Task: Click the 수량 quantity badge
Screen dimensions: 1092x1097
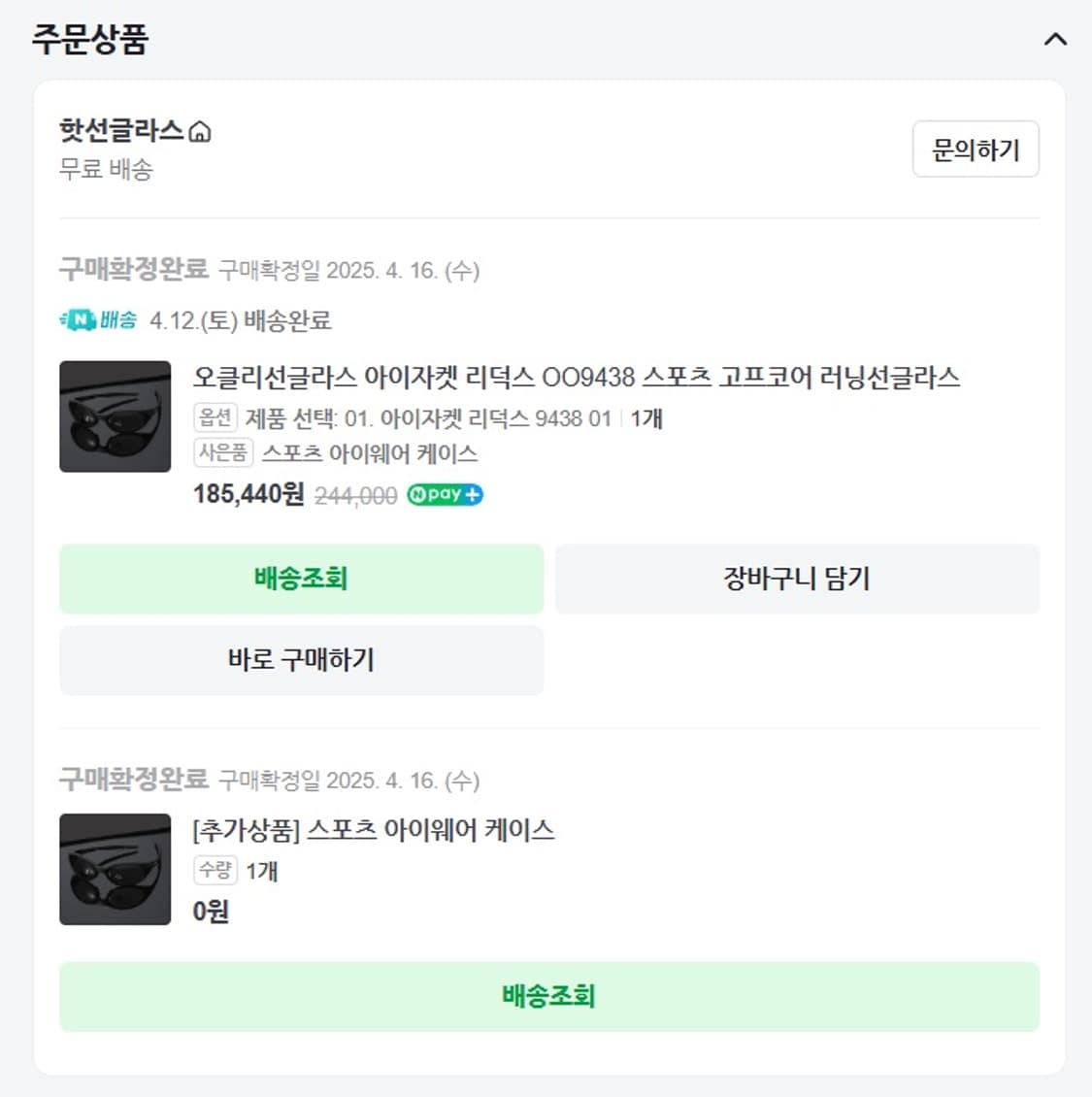Action: click(x=215, y=872)
